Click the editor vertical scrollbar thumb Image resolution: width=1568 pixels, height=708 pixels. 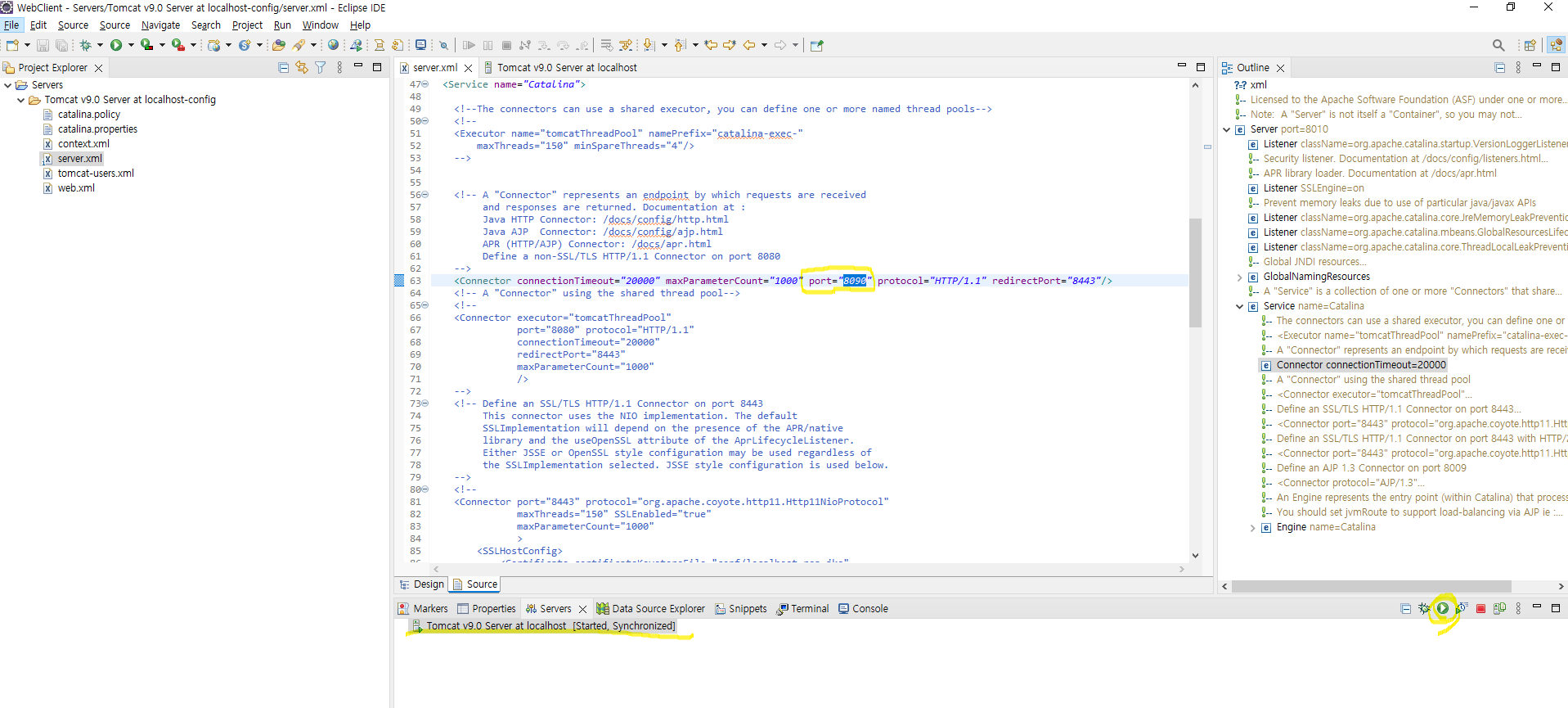click(x=1195, y=273)
